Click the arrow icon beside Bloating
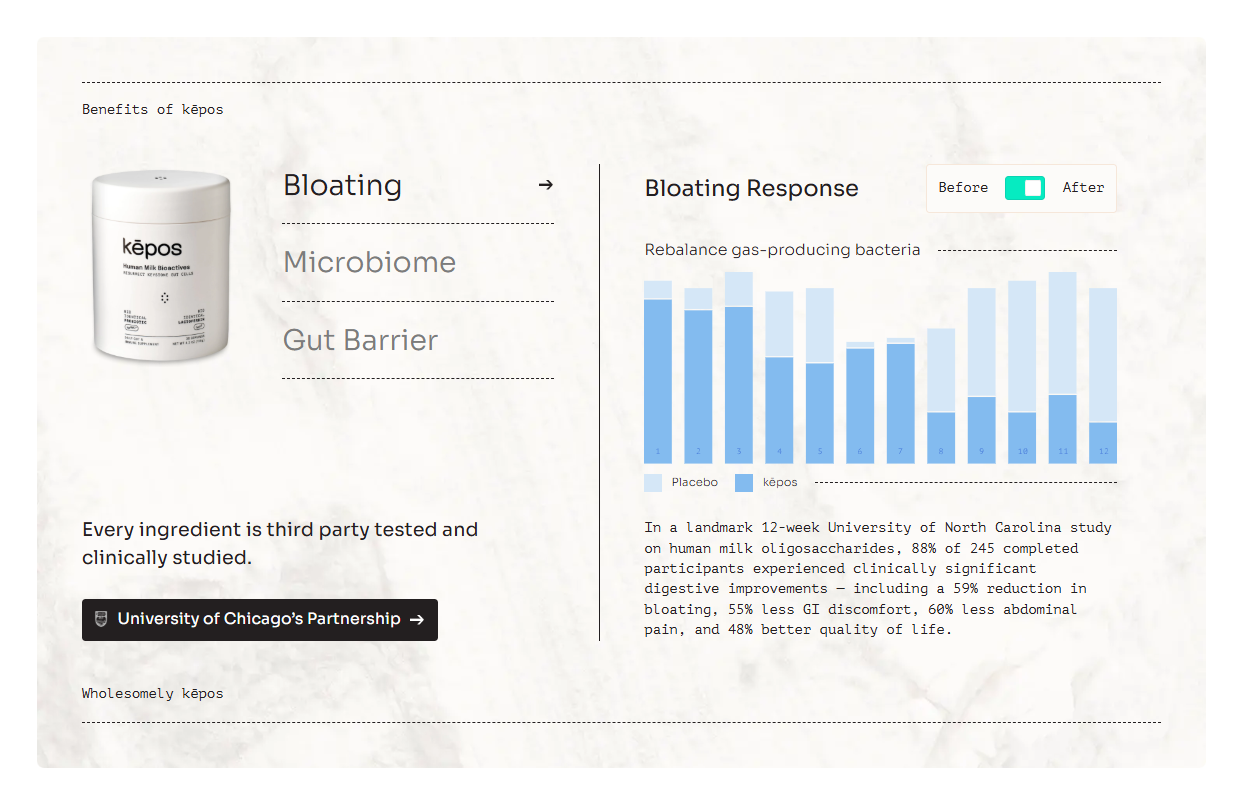Image resolution: width=1245 pixels, height=812 pixels. coord(545,185)
